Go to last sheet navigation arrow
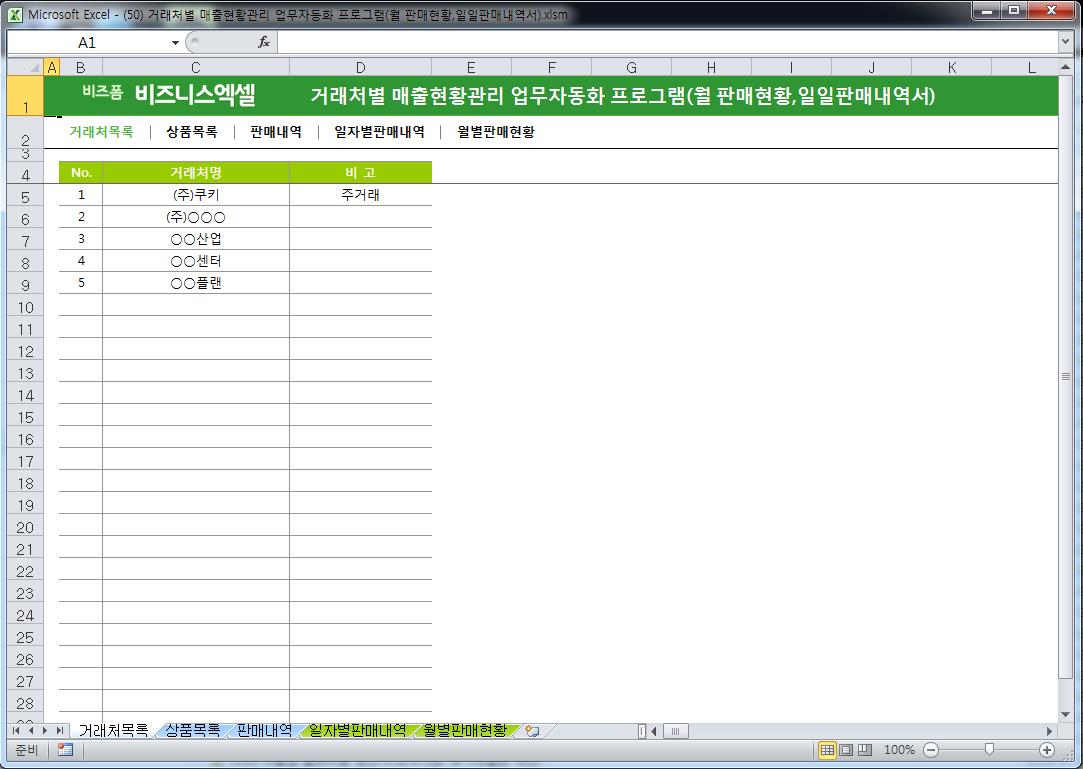The image size is (1083, 769). tap(59, 730)
